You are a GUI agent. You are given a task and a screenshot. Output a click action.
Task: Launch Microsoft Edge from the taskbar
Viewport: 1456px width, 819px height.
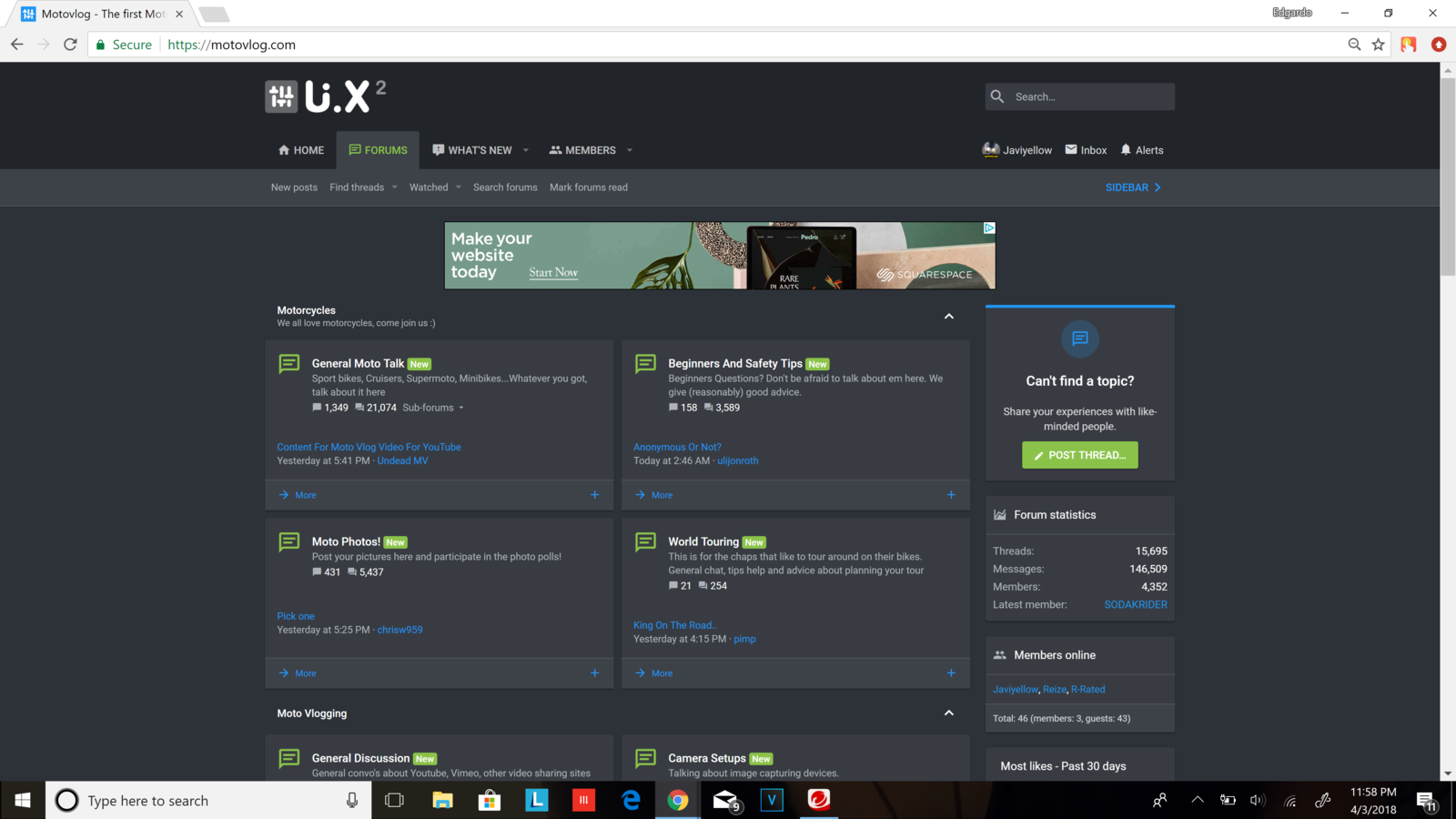click(631, 800)
